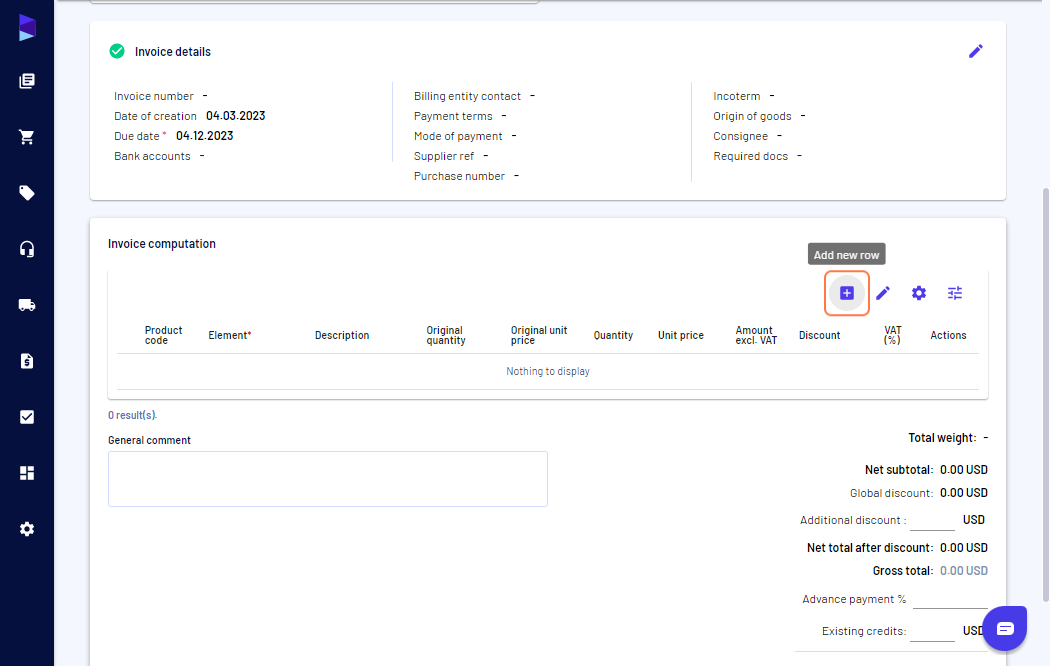Click the 0 result(s) text
The width and height of the screenshot is (1050, 666).
[x=132, y=415]
